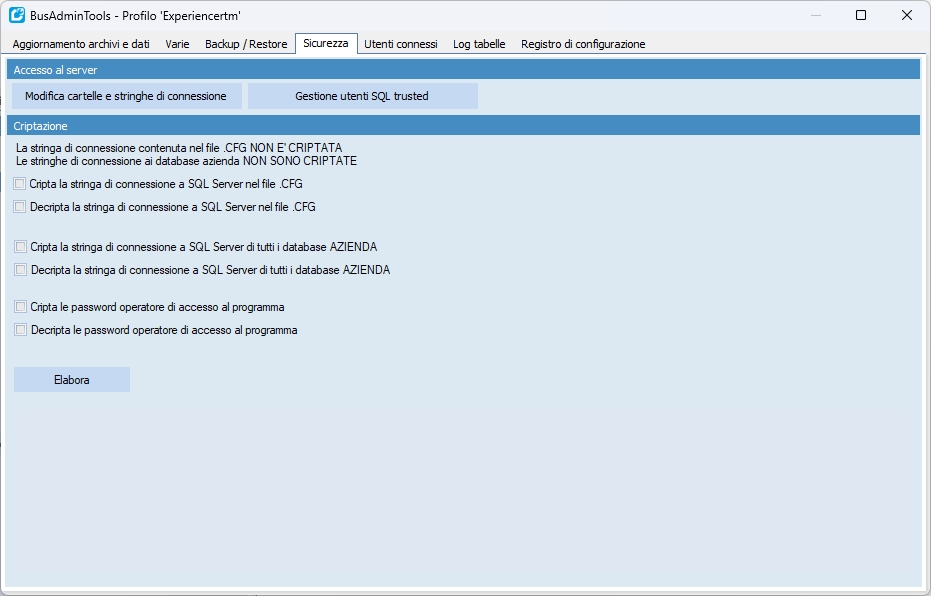Screen dimensions: 931x596
Task: Tick Decripta la stringa nel file .CFG
Action: [20, 207]
